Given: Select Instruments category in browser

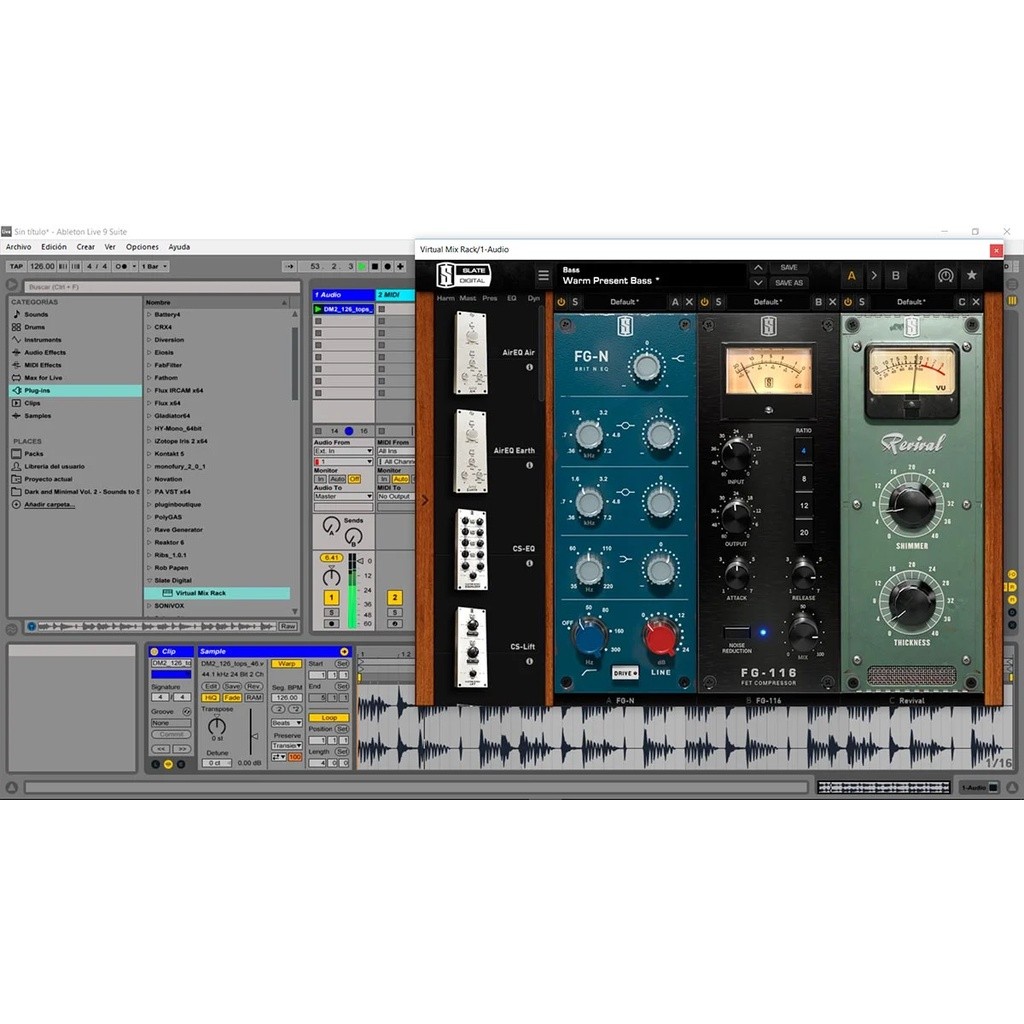Looking at the screenshot, I should 42,340.
